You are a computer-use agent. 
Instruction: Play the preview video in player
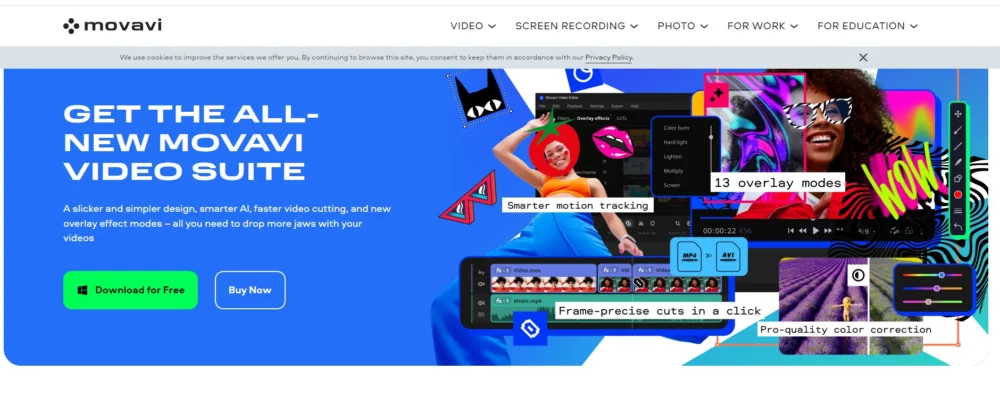[x=815, y=230]
